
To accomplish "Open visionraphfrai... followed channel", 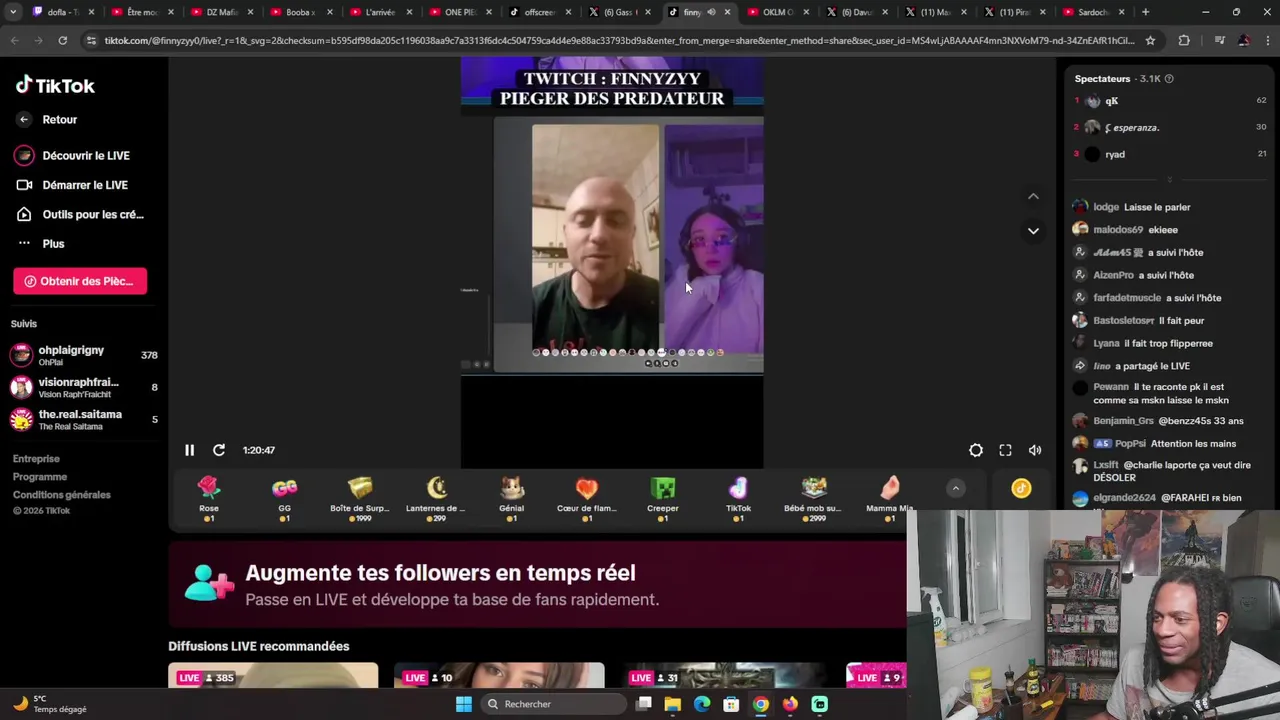I will point(84,387).
